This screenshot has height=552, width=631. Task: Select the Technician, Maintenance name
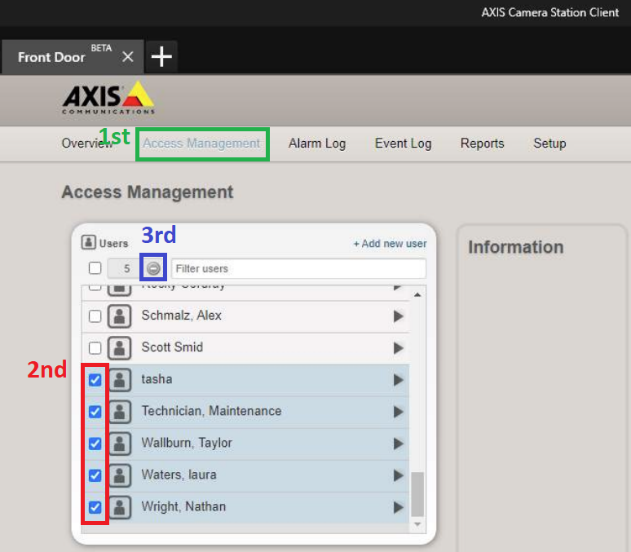tap(211, 411)
